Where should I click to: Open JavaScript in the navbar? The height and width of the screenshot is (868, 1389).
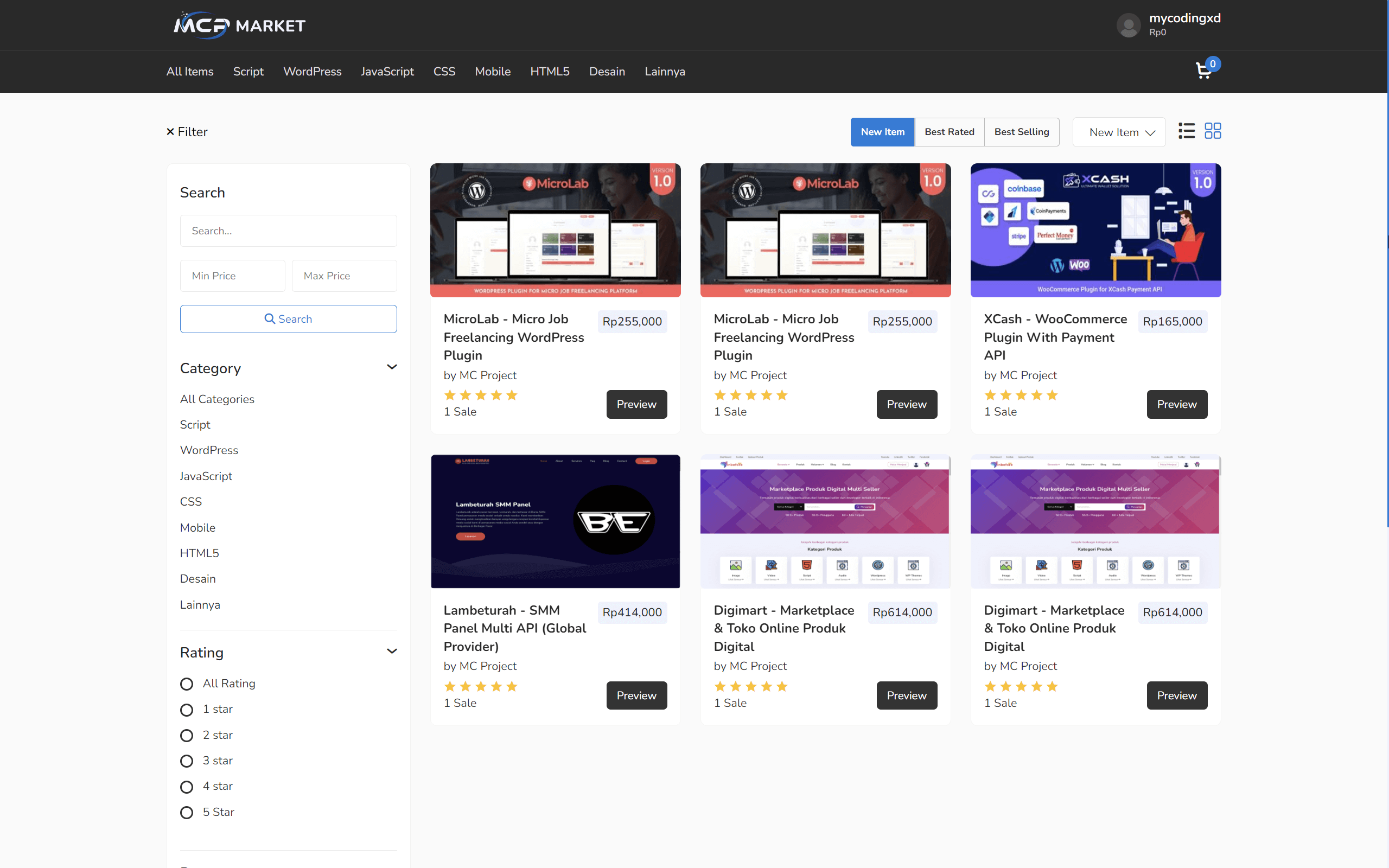tap(387, 71)
